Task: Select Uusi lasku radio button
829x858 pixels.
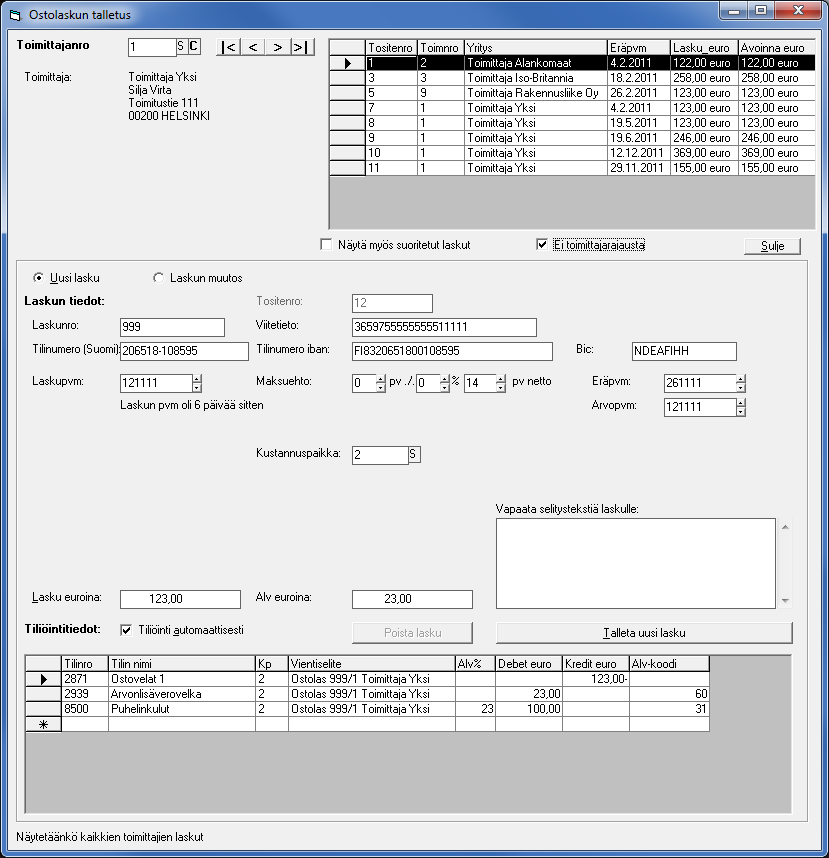Action: [x=38, y=278]
